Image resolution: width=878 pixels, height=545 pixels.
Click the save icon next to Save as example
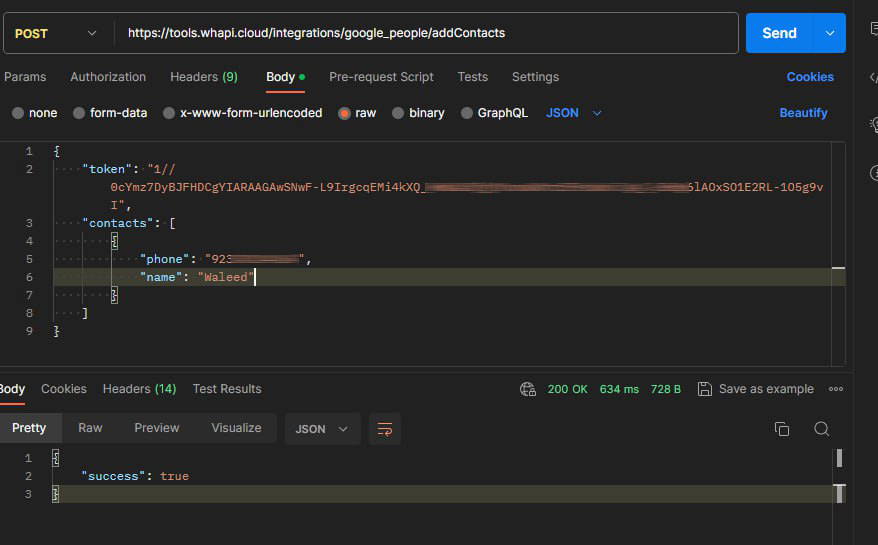704,389
